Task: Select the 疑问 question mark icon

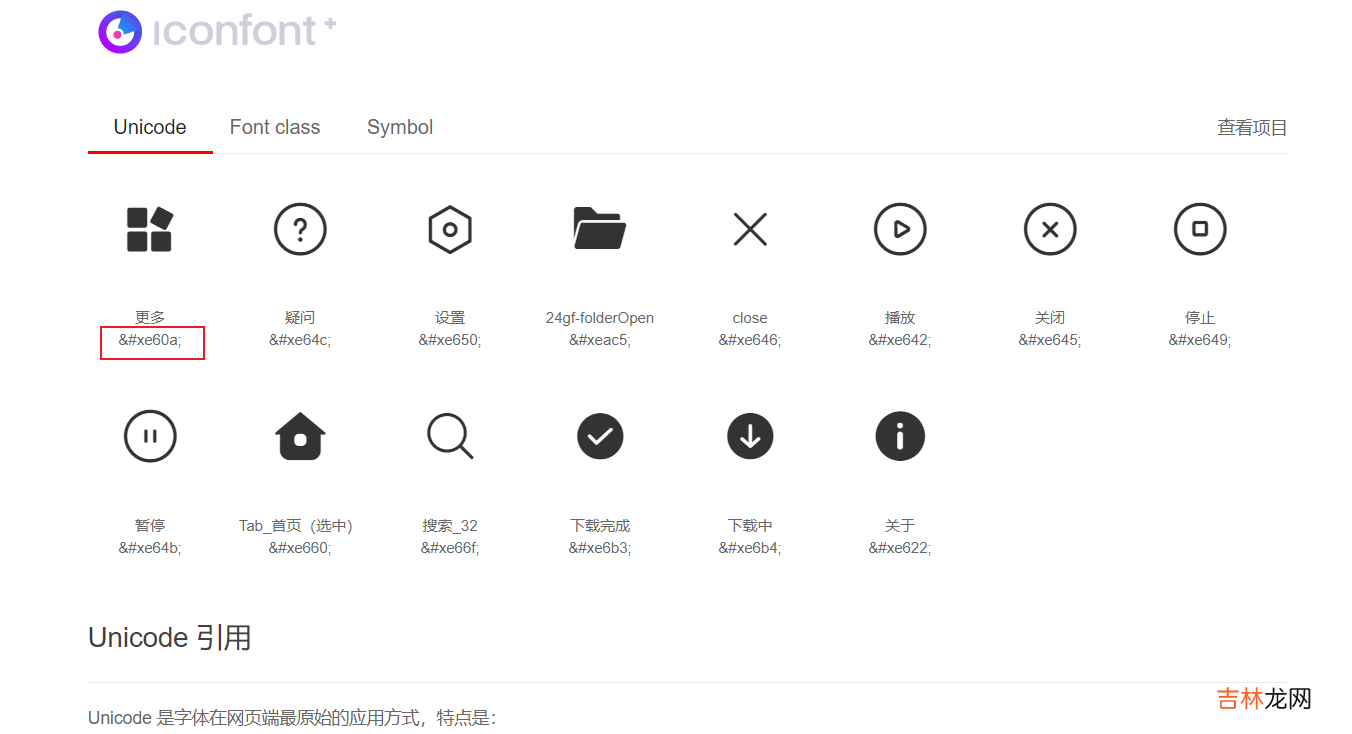Action: 300,229
